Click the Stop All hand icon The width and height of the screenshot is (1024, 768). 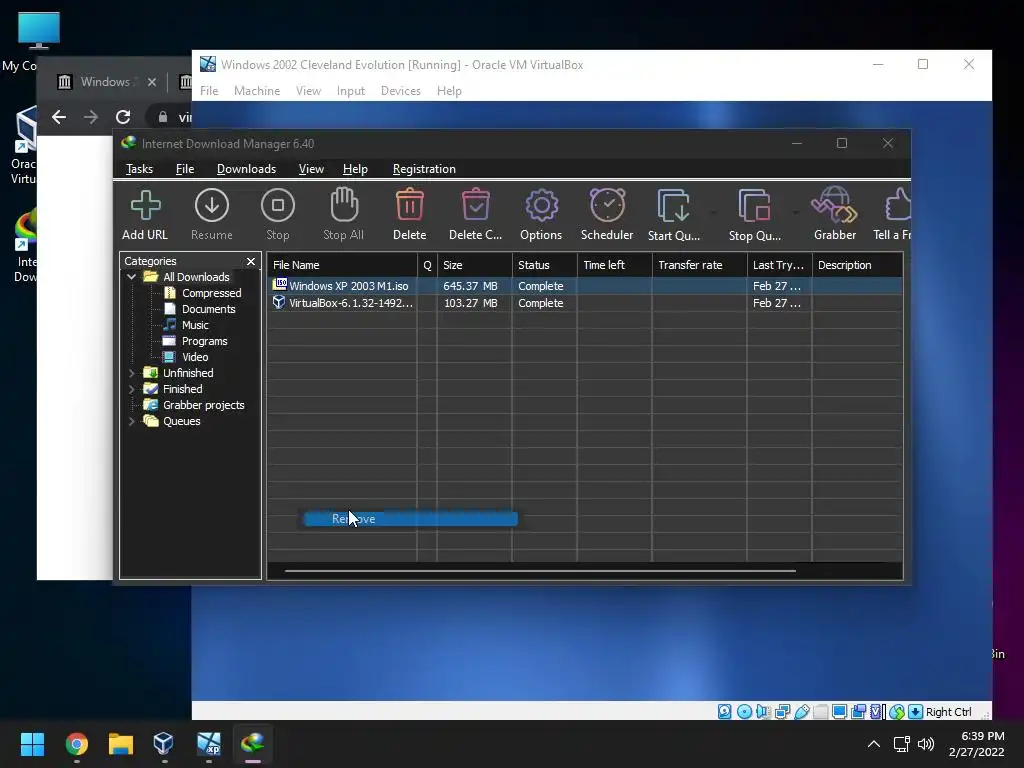pos(344,205)
